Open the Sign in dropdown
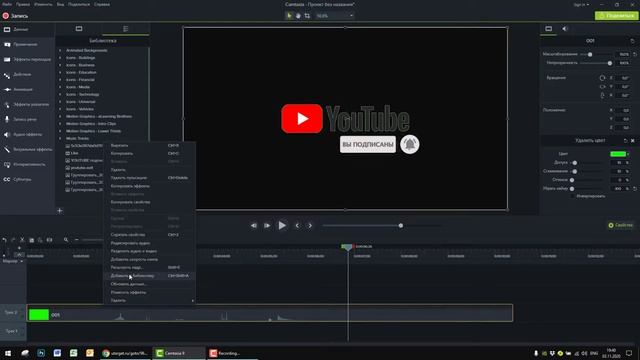640x360 pixels. pos(581,4)
